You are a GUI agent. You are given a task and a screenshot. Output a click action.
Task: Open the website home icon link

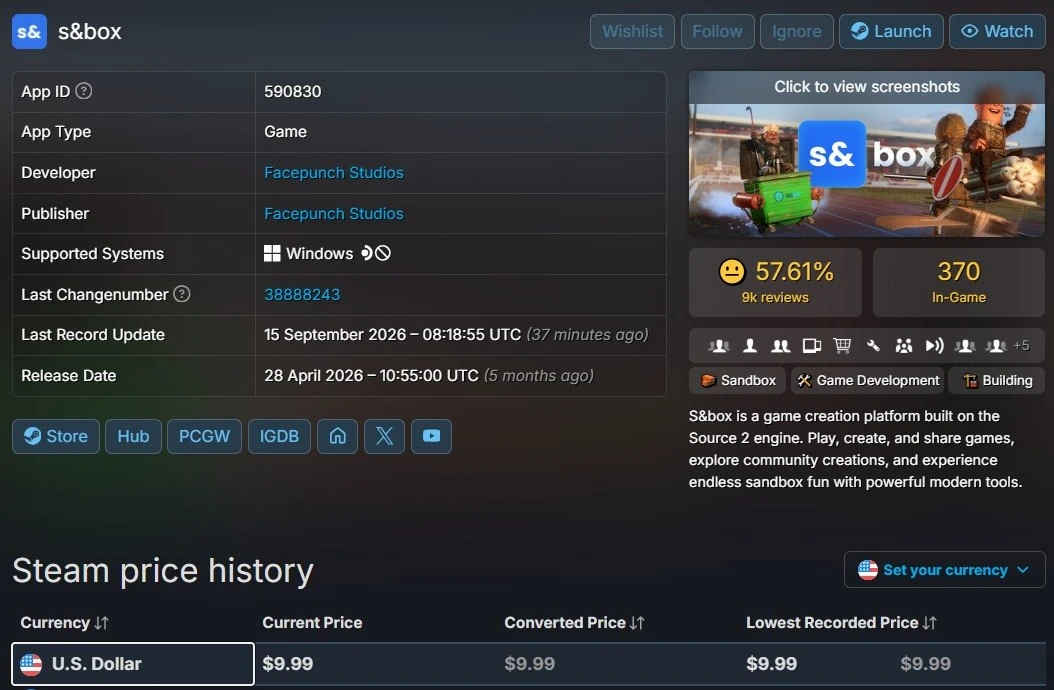click(337, 436)
